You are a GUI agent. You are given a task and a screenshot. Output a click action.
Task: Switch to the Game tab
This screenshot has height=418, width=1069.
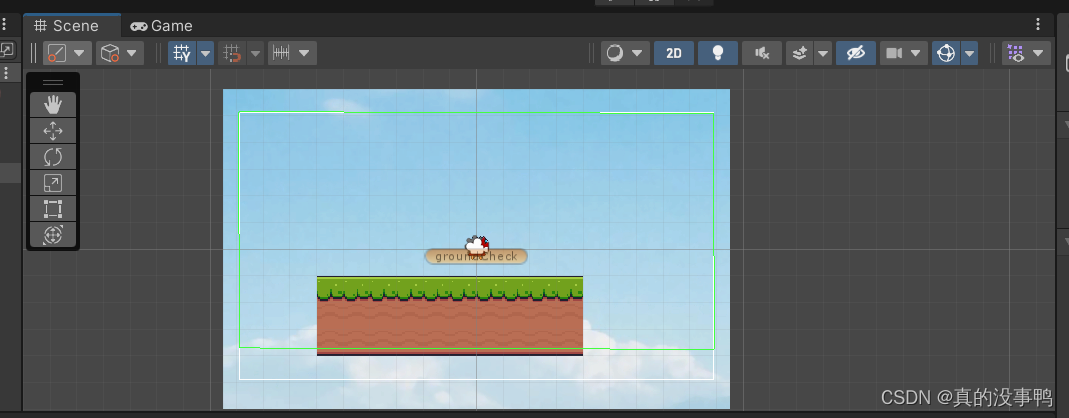click(x=162, y=26)
